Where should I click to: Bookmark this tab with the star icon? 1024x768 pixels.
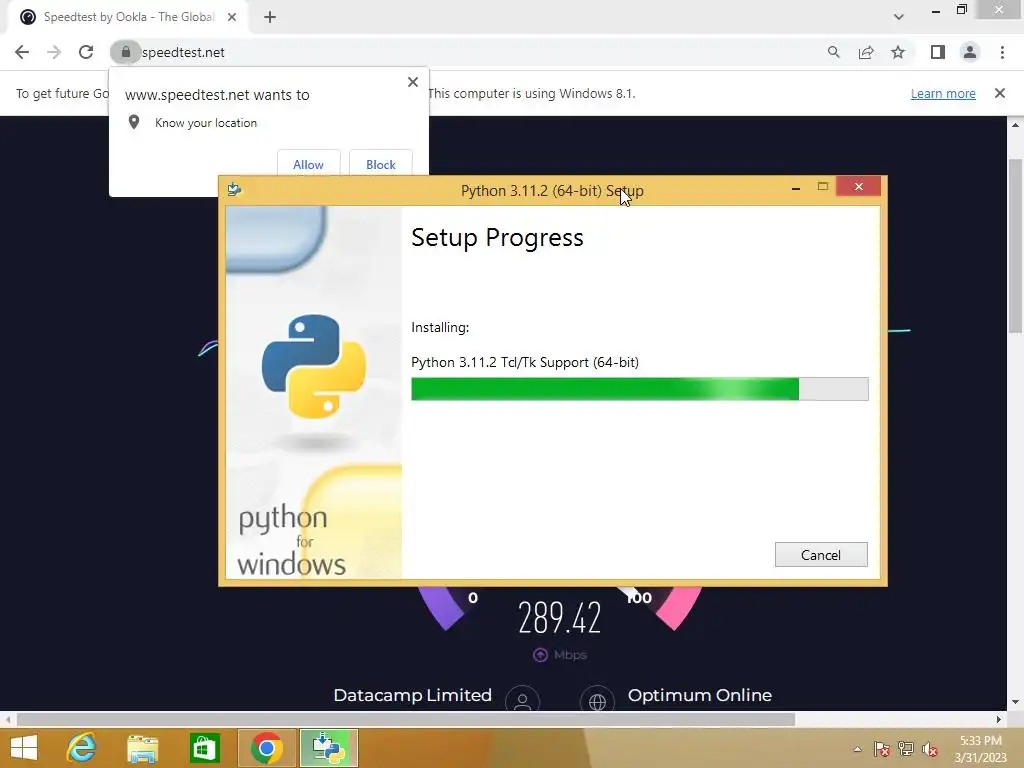pos(898,52)
